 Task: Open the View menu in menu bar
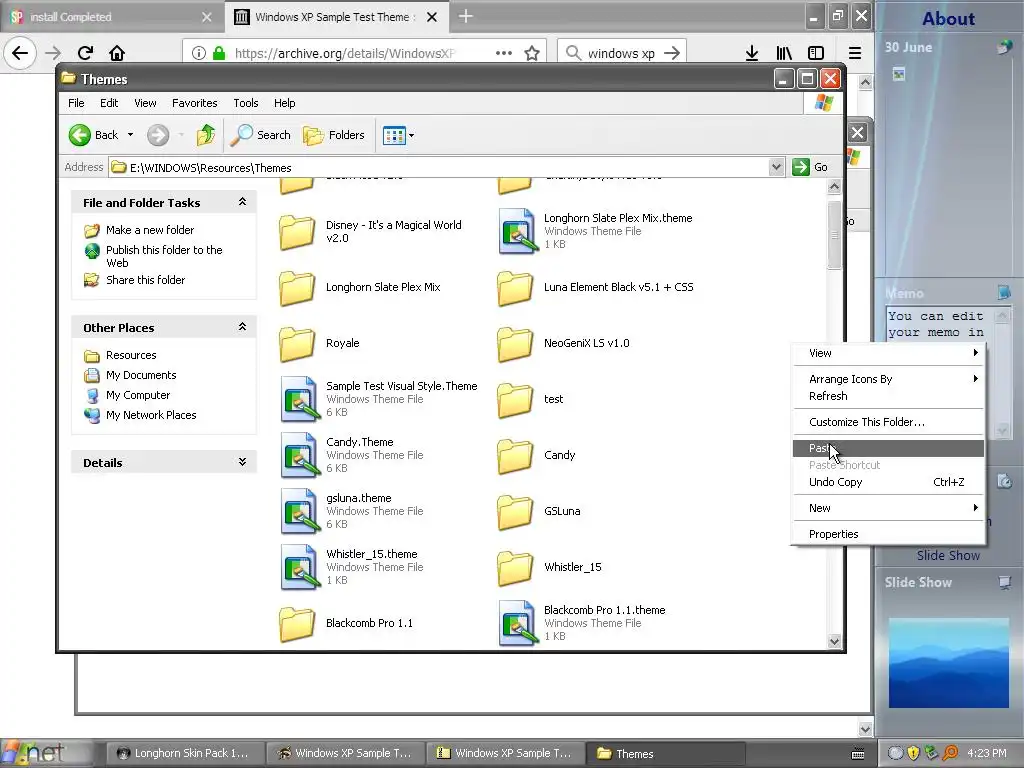coord(145,103)
